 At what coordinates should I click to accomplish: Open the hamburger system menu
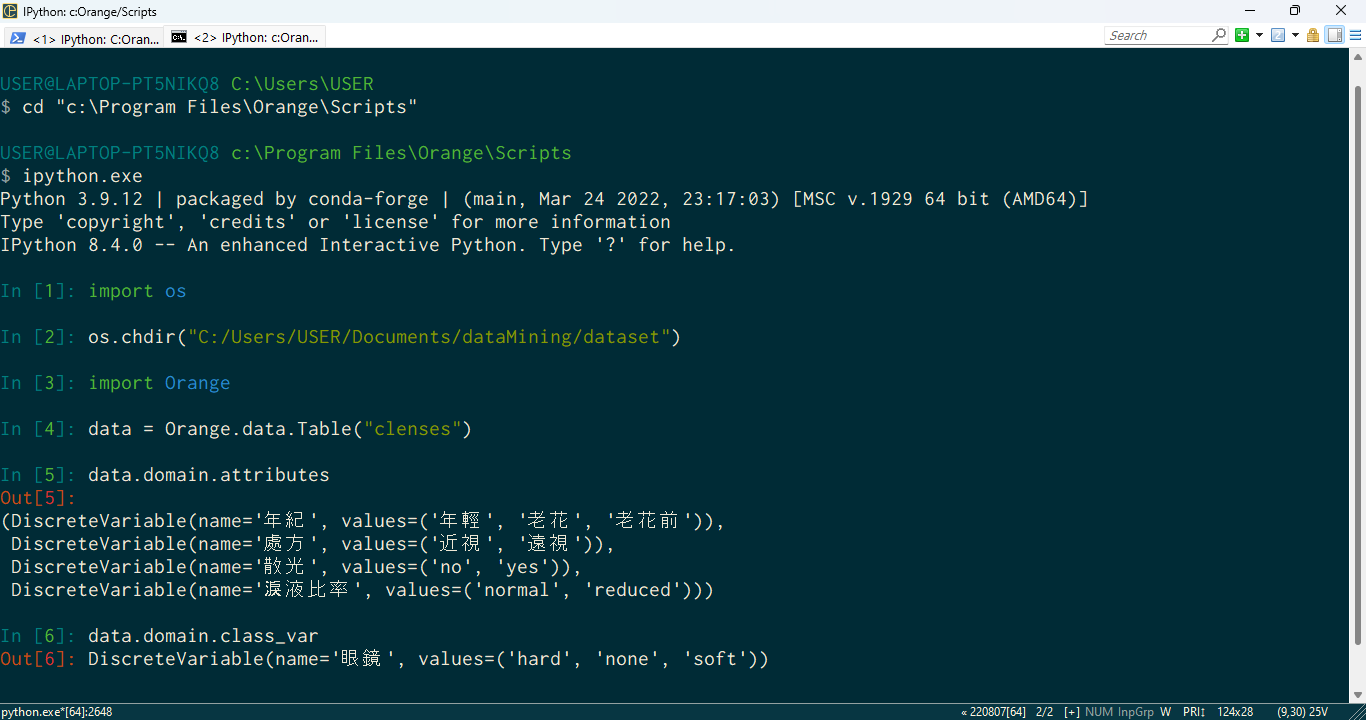coord(1354,35)
